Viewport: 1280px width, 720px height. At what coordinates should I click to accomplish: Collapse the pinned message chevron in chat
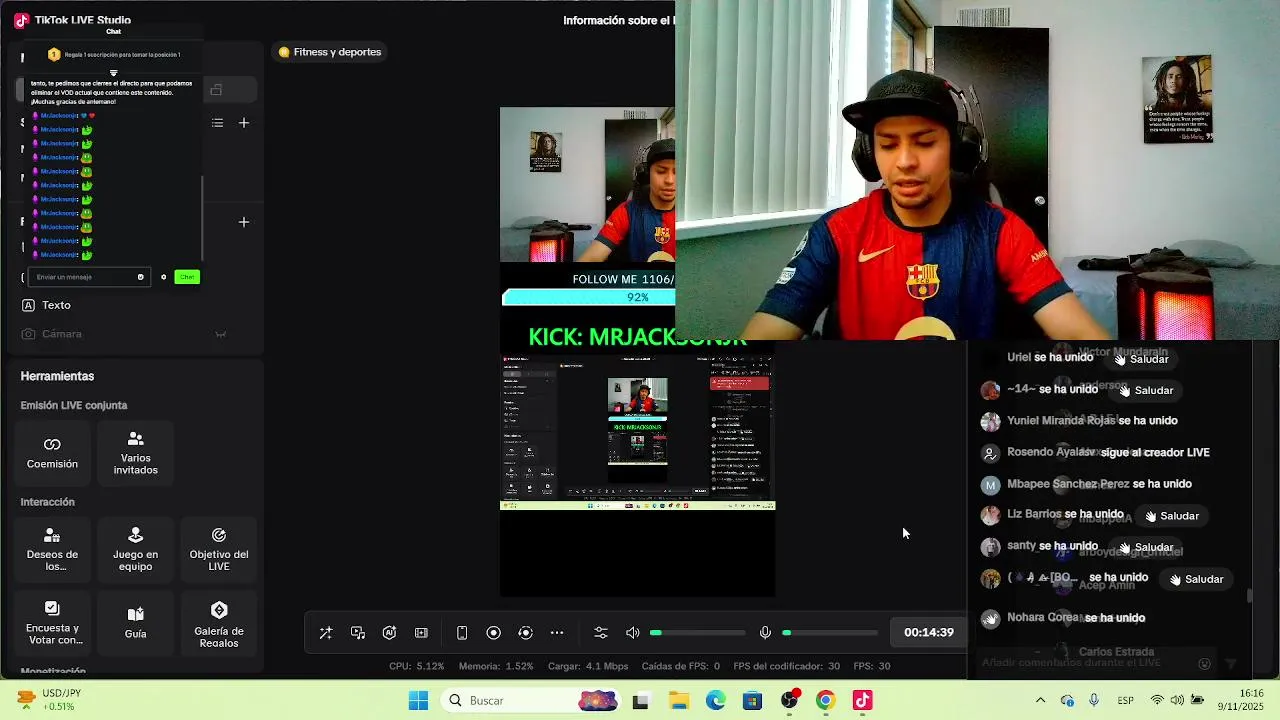pyautogui.click(x=113, y=72)
